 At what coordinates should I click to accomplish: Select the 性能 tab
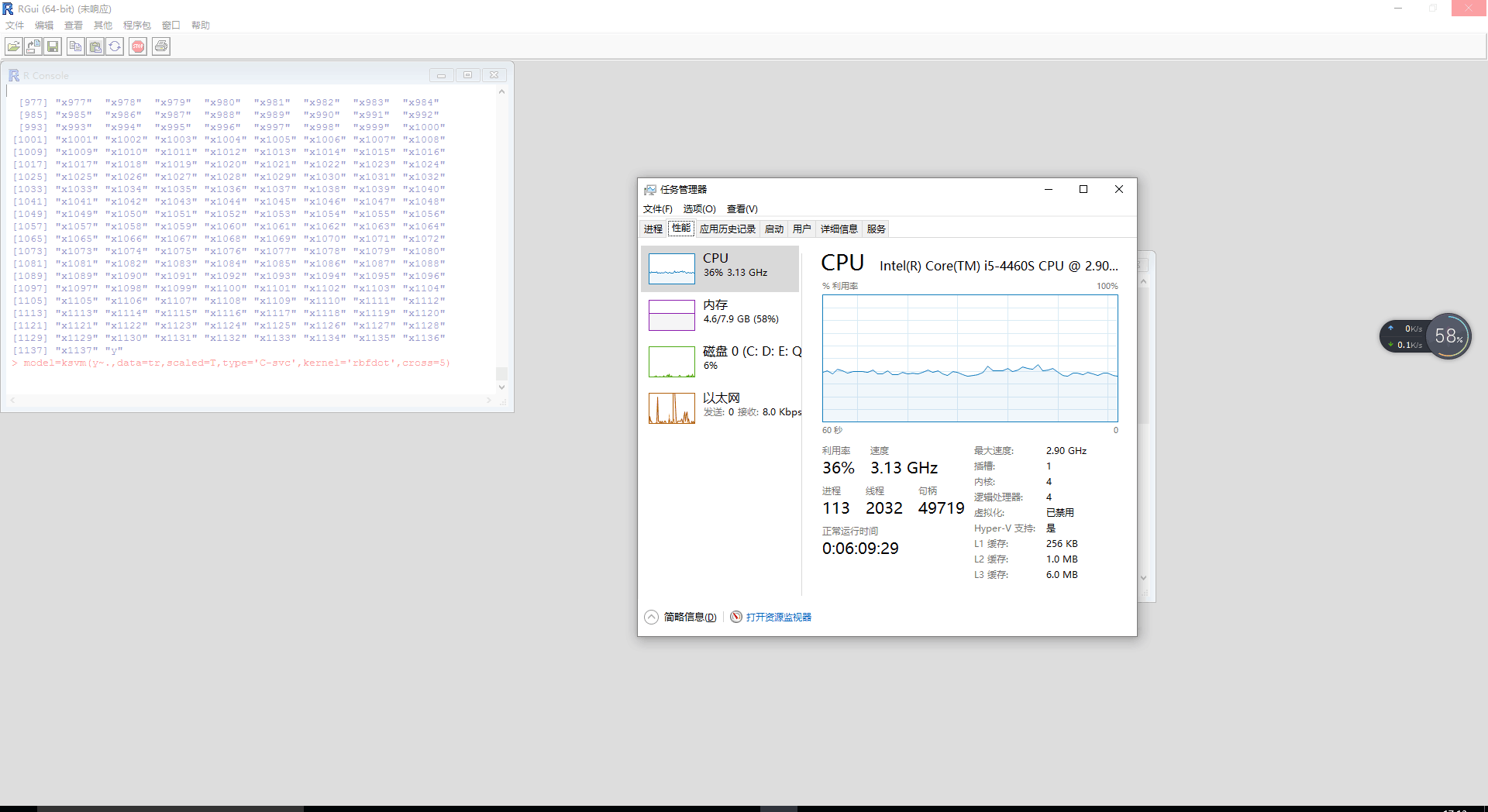point(681,229)
